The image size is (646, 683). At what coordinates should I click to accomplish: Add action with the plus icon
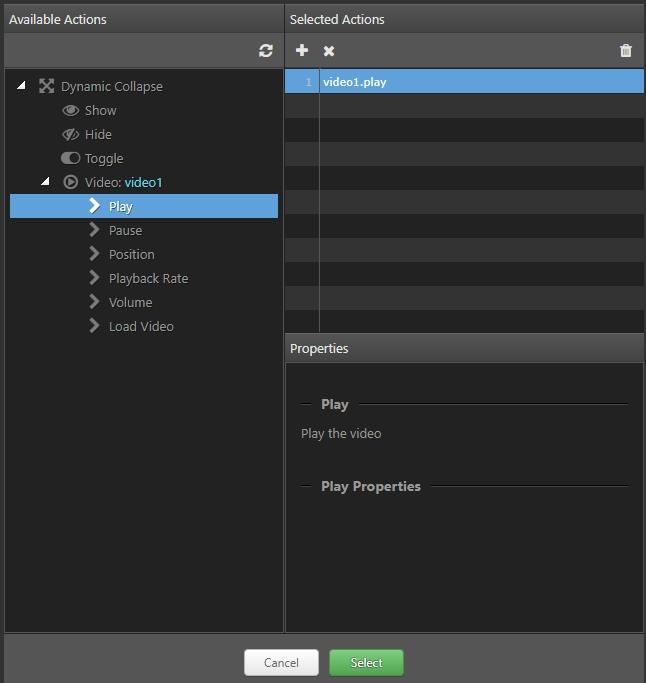302,50
